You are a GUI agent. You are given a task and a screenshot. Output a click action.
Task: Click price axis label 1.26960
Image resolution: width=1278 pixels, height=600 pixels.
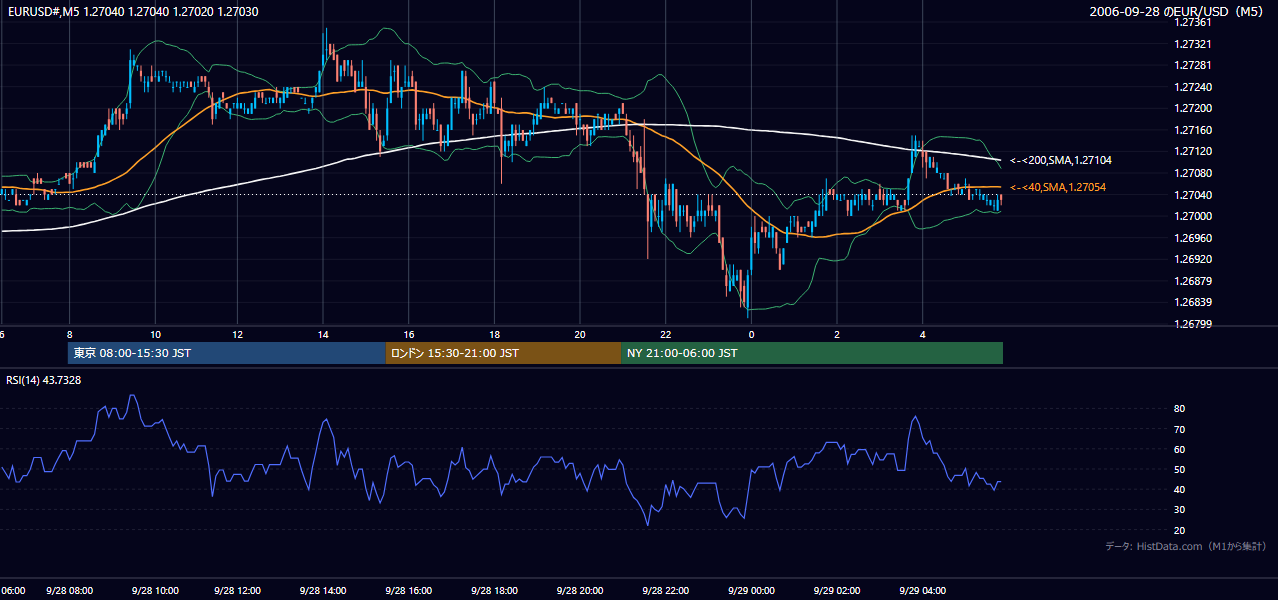point(1193,238)
